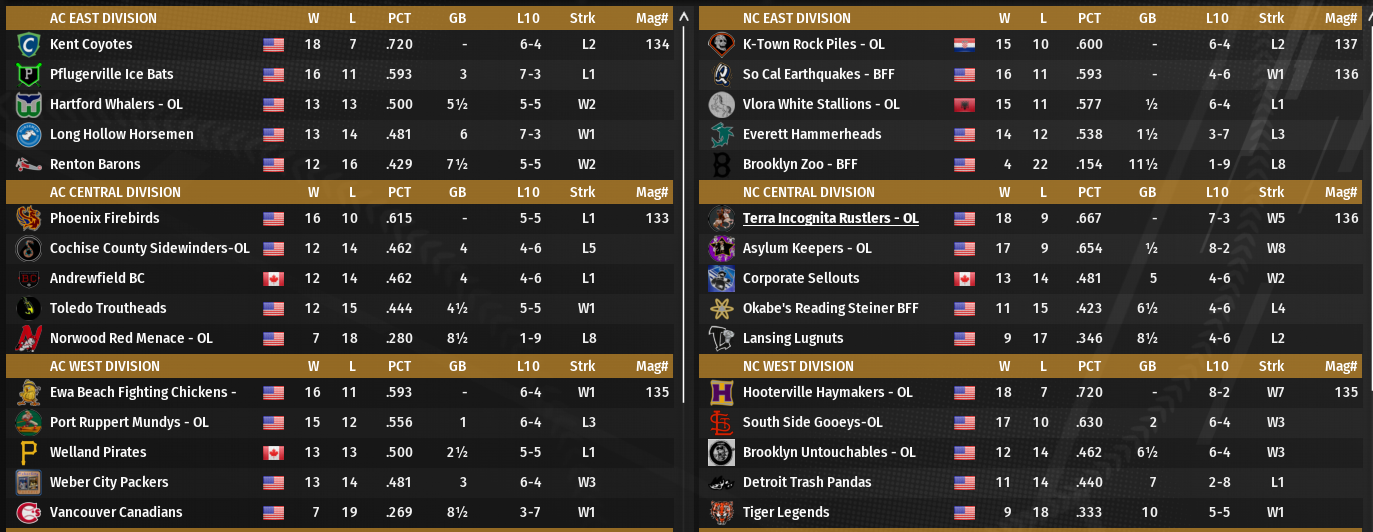
Task: Click the Canadian flag beside Andrewfield BC
Action: pyautogui.click(x=273, y=279)
